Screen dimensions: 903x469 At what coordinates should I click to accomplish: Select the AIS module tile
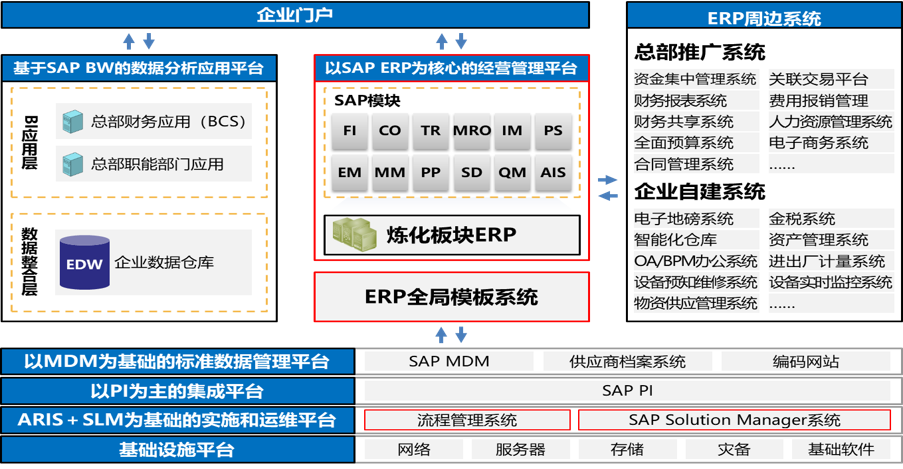click(553, 172)
